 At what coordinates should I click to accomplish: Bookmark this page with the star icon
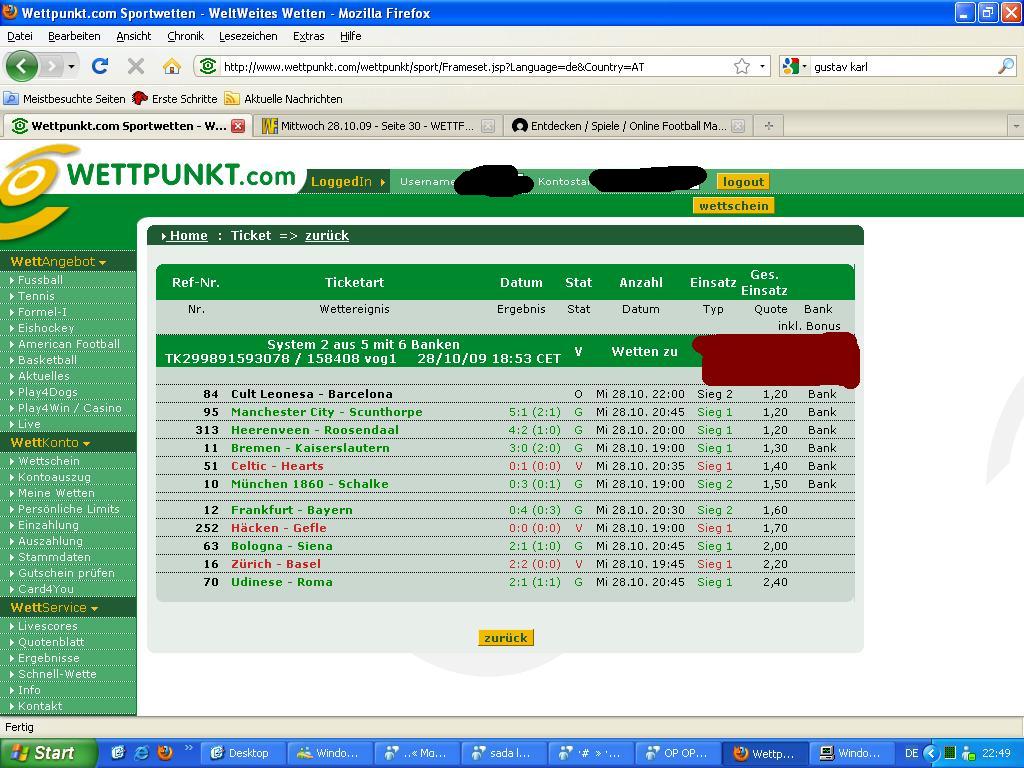(742, 66)
